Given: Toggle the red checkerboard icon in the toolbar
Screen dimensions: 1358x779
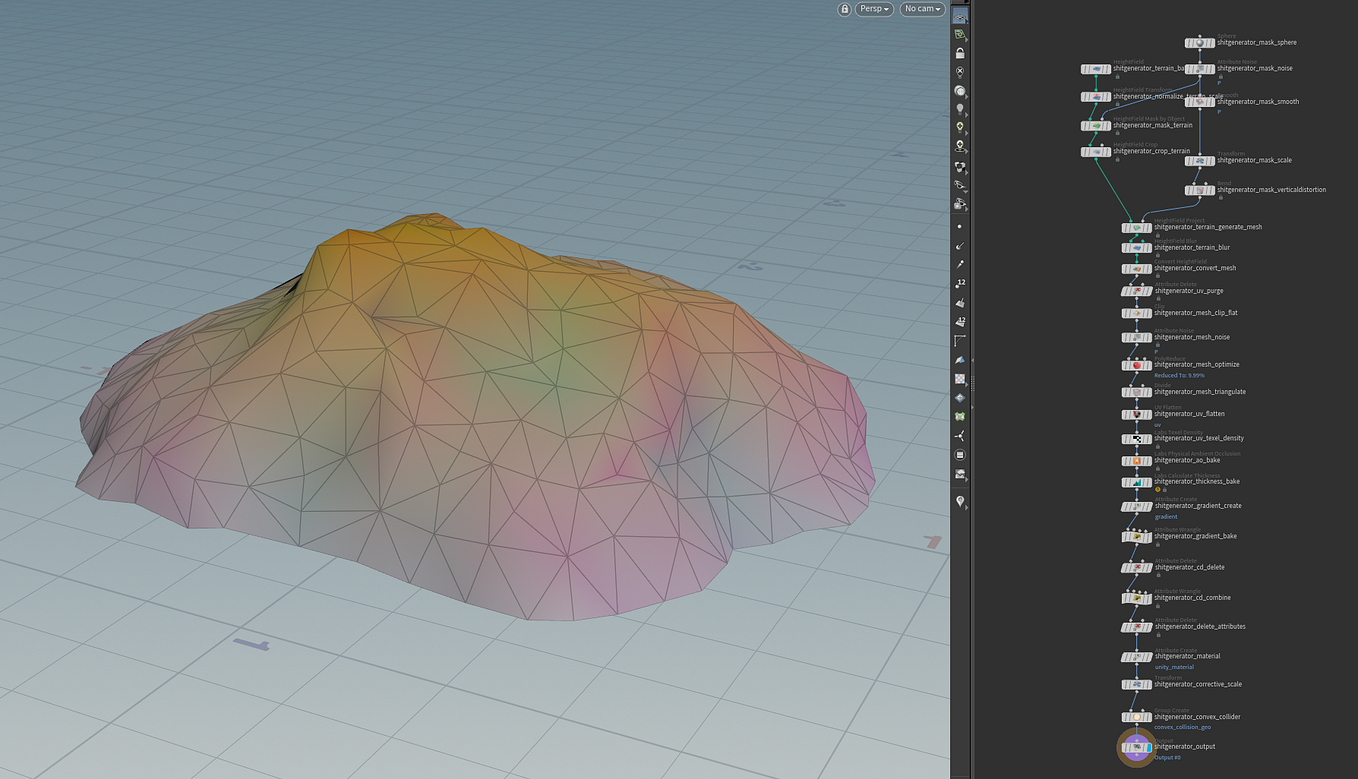Looking at the screenshot, I should [x=960, y=379].
